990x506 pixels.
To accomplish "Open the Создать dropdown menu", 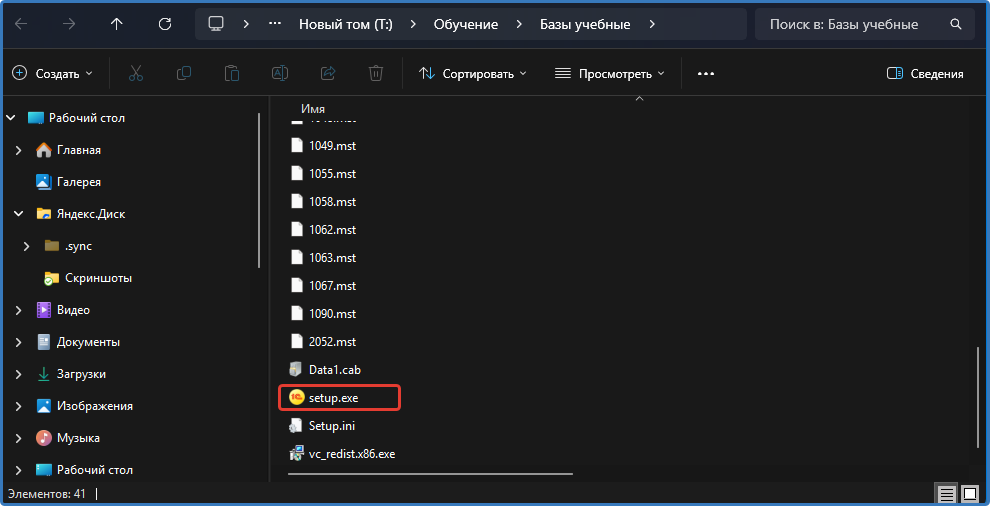I will point(52,73).
